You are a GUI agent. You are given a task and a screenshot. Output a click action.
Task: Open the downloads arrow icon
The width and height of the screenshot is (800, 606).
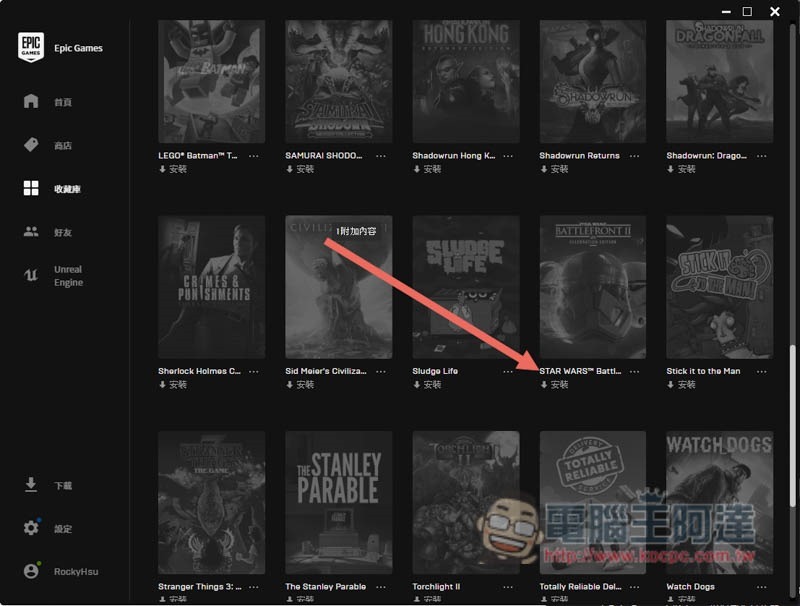coord(31,485)
